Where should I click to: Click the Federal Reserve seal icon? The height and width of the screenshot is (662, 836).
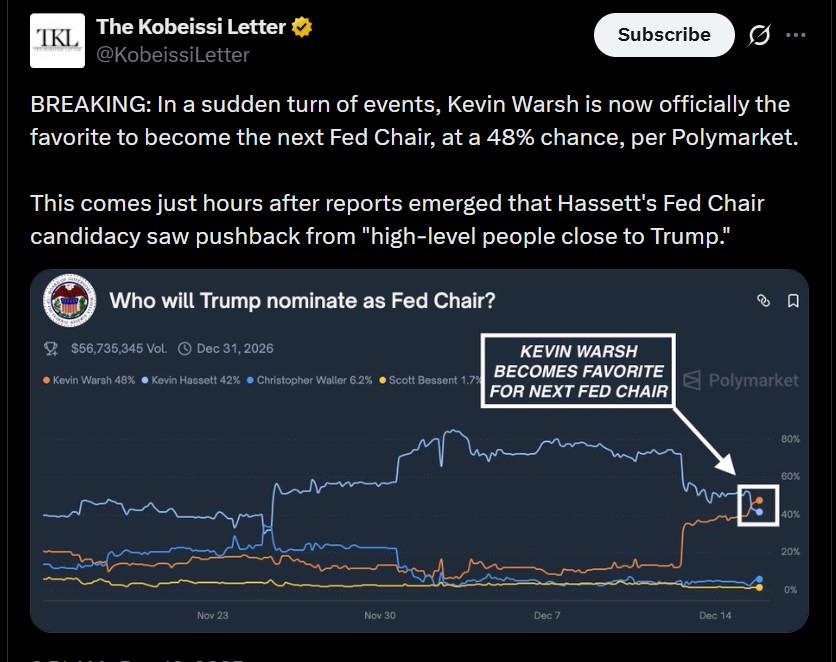pos(71,300)
